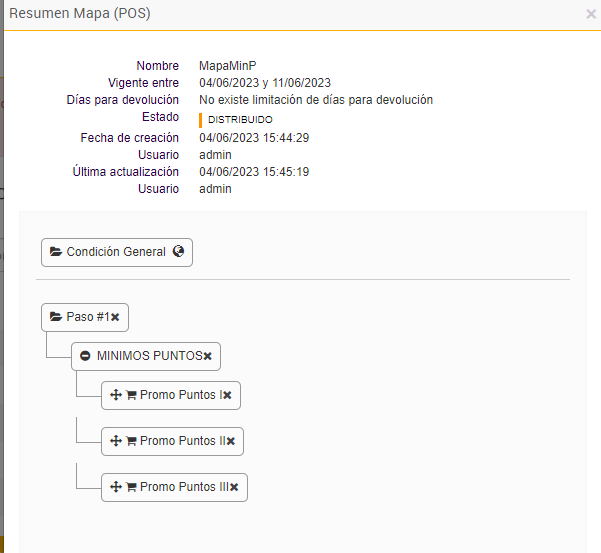
Task: Select the MINIMOS PUNTOS node label
Action: tap(149, 356)
